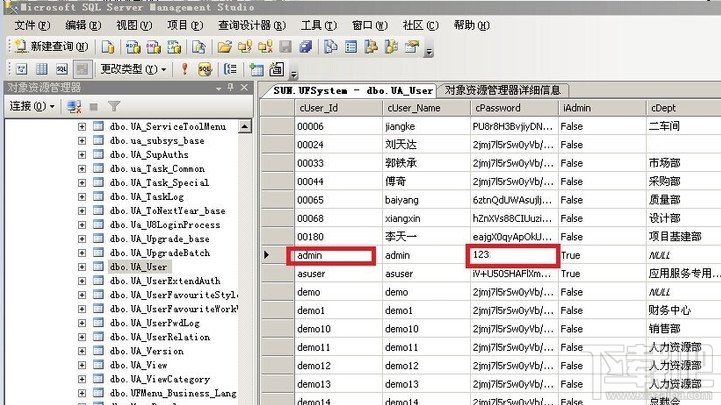Select the SUN.UFSystem - dbo.UA_User tab
Screen dimensions: 721x405
[353, 91]
